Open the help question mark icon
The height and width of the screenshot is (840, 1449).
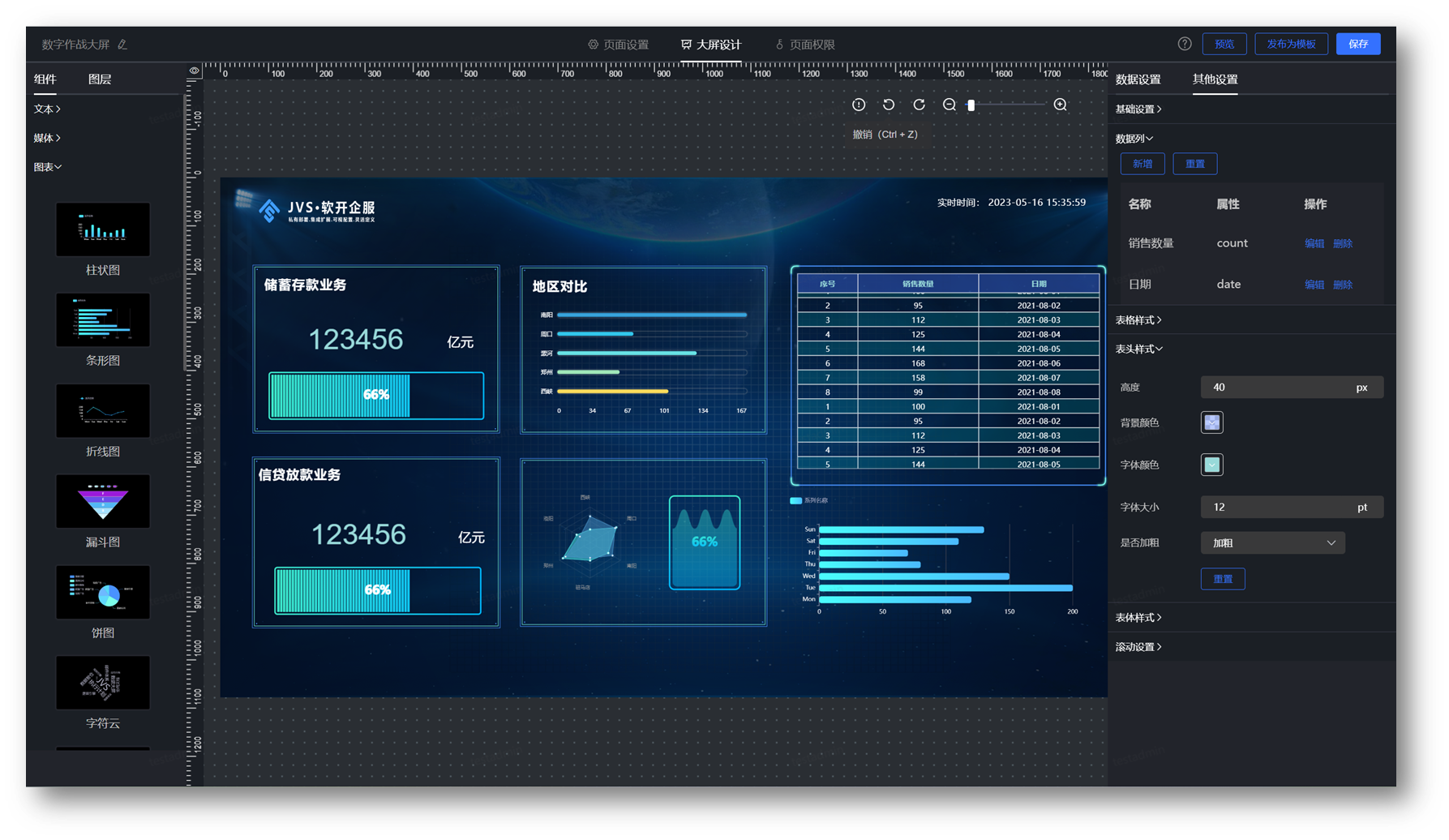point(1185,44)
